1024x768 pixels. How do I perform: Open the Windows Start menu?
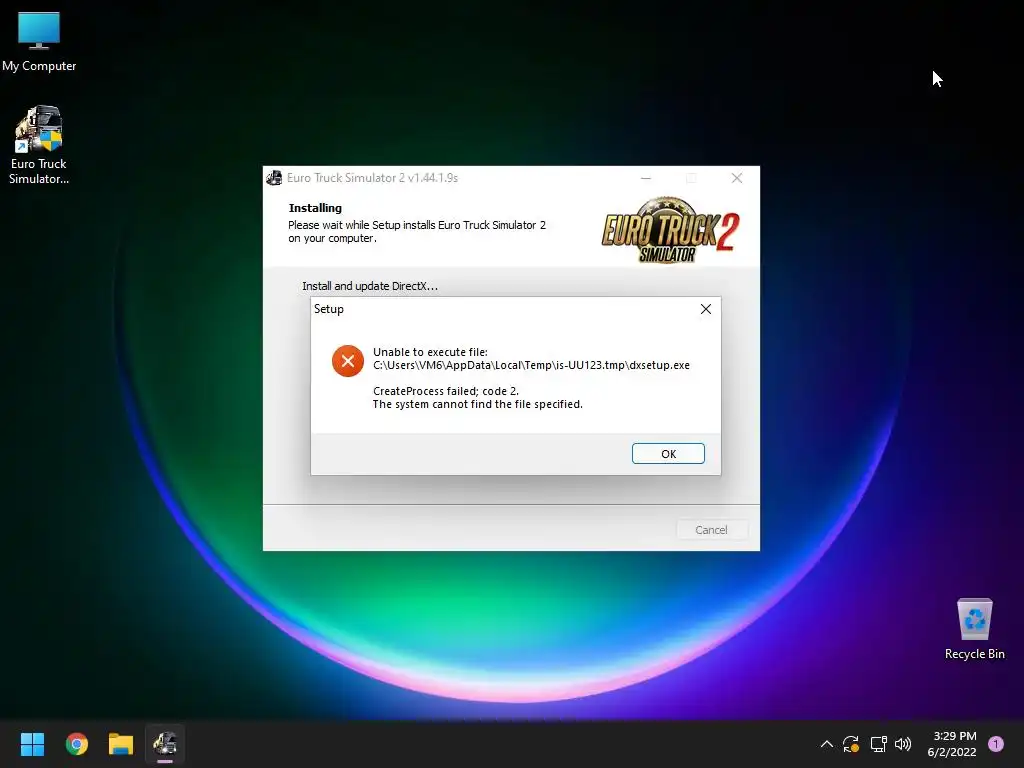pos(32,744)
